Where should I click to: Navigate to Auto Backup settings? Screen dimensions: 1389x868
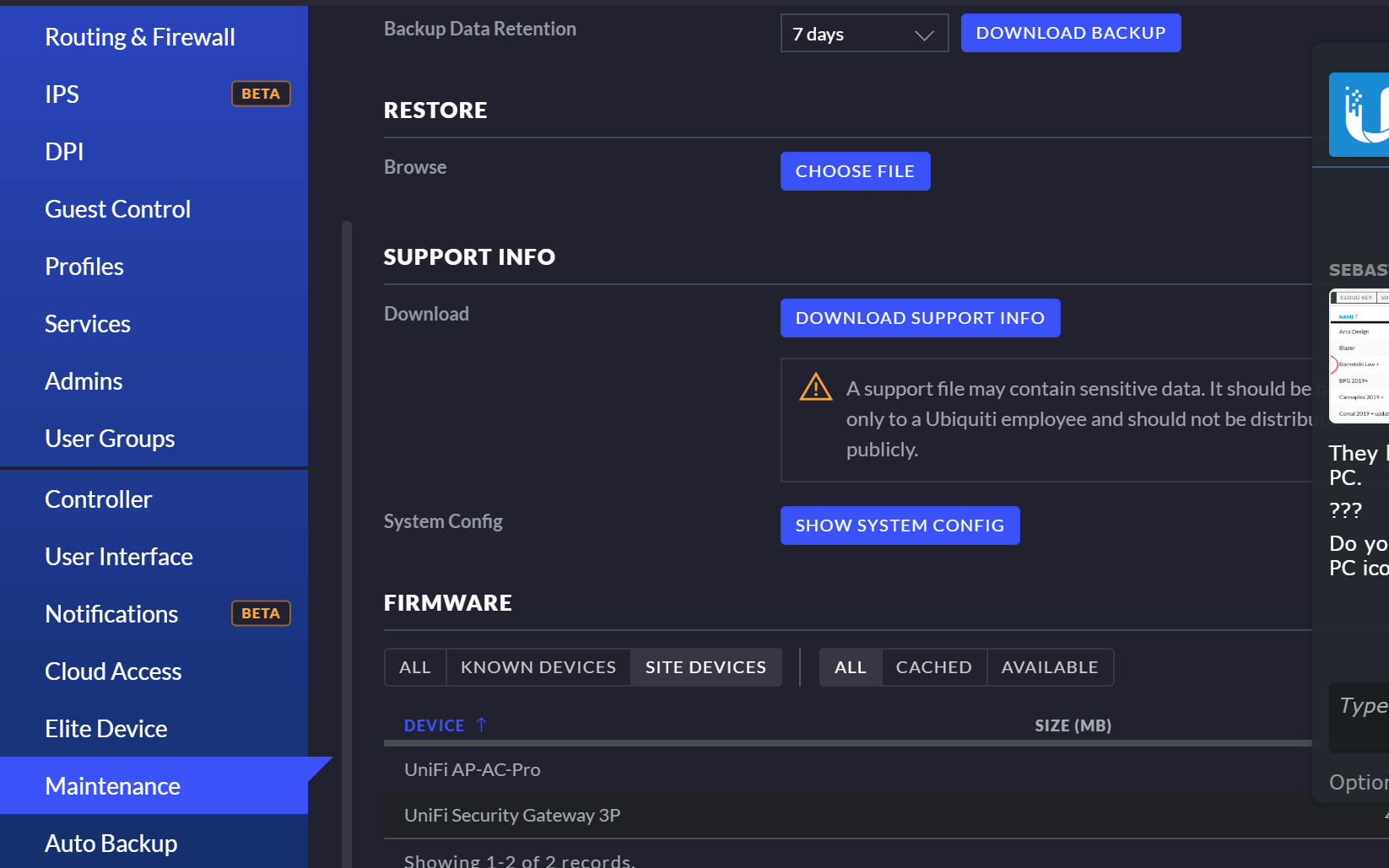click(111, 844)
